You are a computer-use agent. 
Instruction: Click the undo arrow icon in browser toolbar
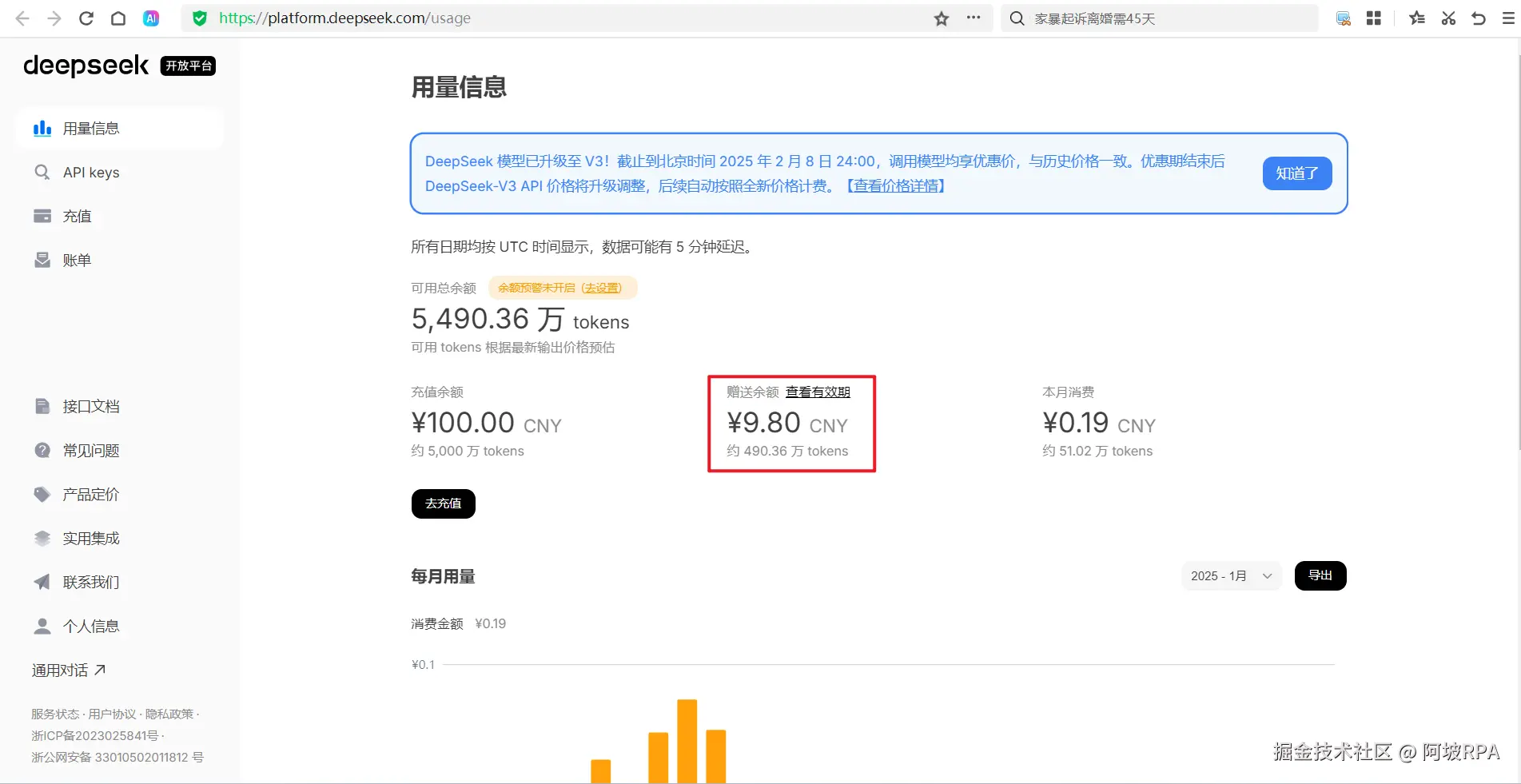(1479, 18)
